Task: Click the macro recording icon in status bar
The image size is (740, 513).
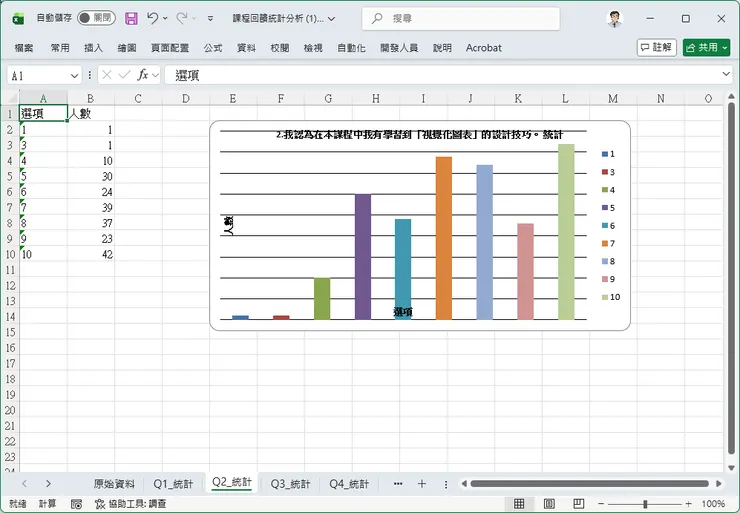Action: (x=76, y=504)
